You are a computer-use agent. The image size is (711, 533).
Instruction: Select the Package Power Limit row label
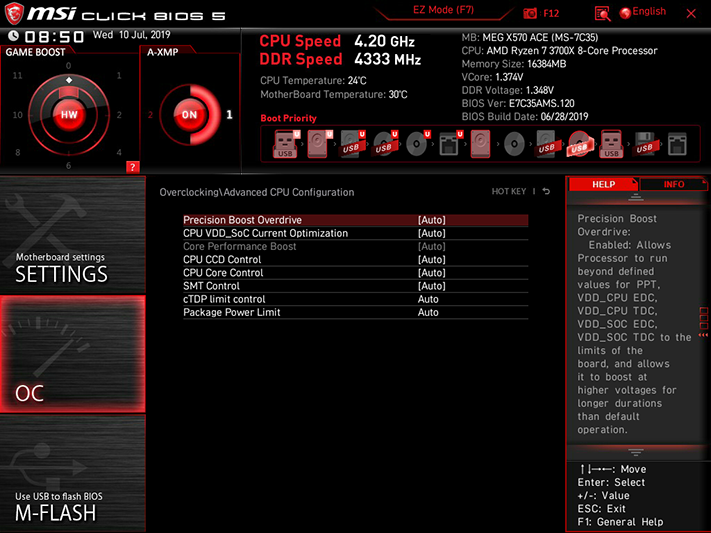232,312
